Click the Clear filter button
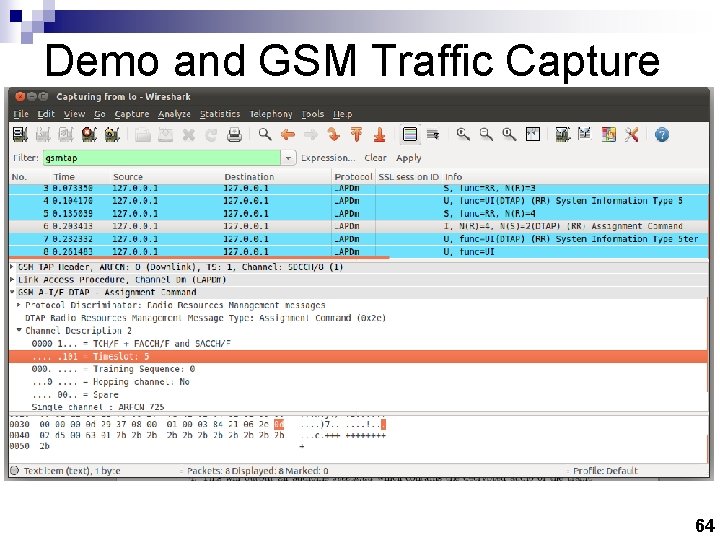 pos(375,158)
